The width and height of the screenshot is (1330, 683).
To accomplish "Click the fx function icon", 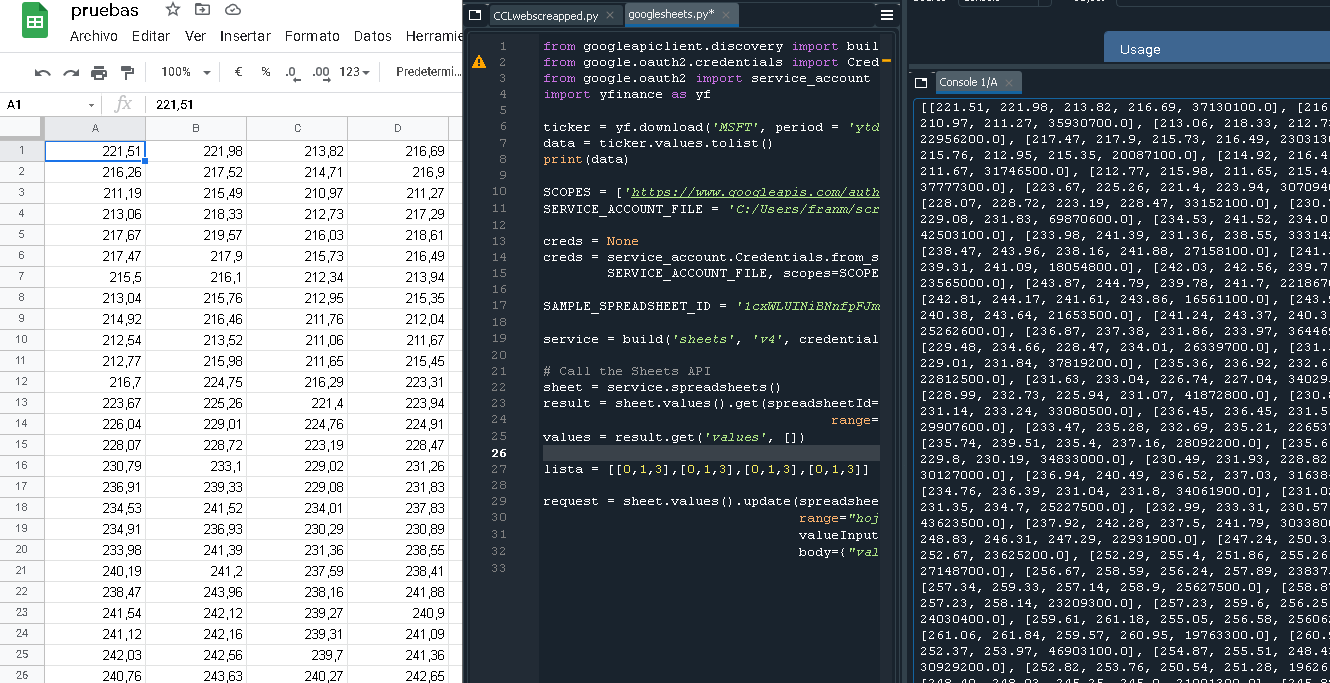I will (124, 104).
